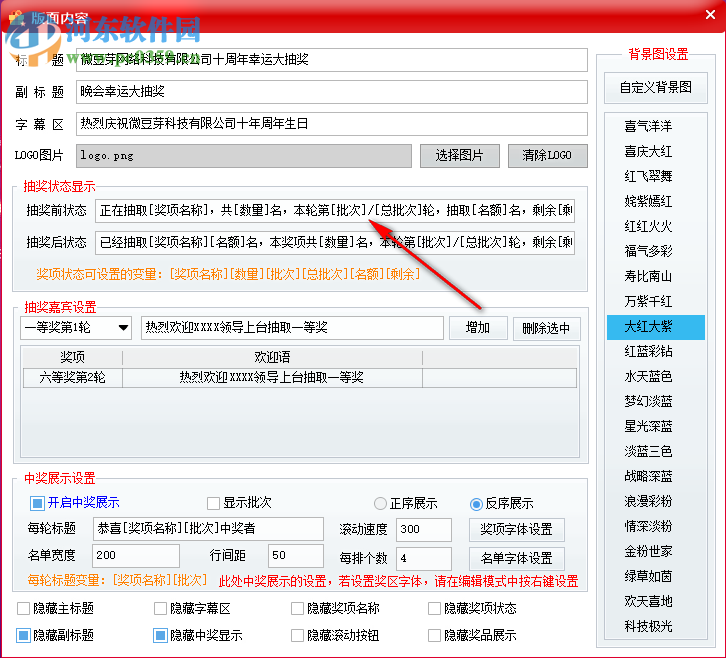
Task: Edit the 每排个数 value 4
Action: tap(423, 558)
